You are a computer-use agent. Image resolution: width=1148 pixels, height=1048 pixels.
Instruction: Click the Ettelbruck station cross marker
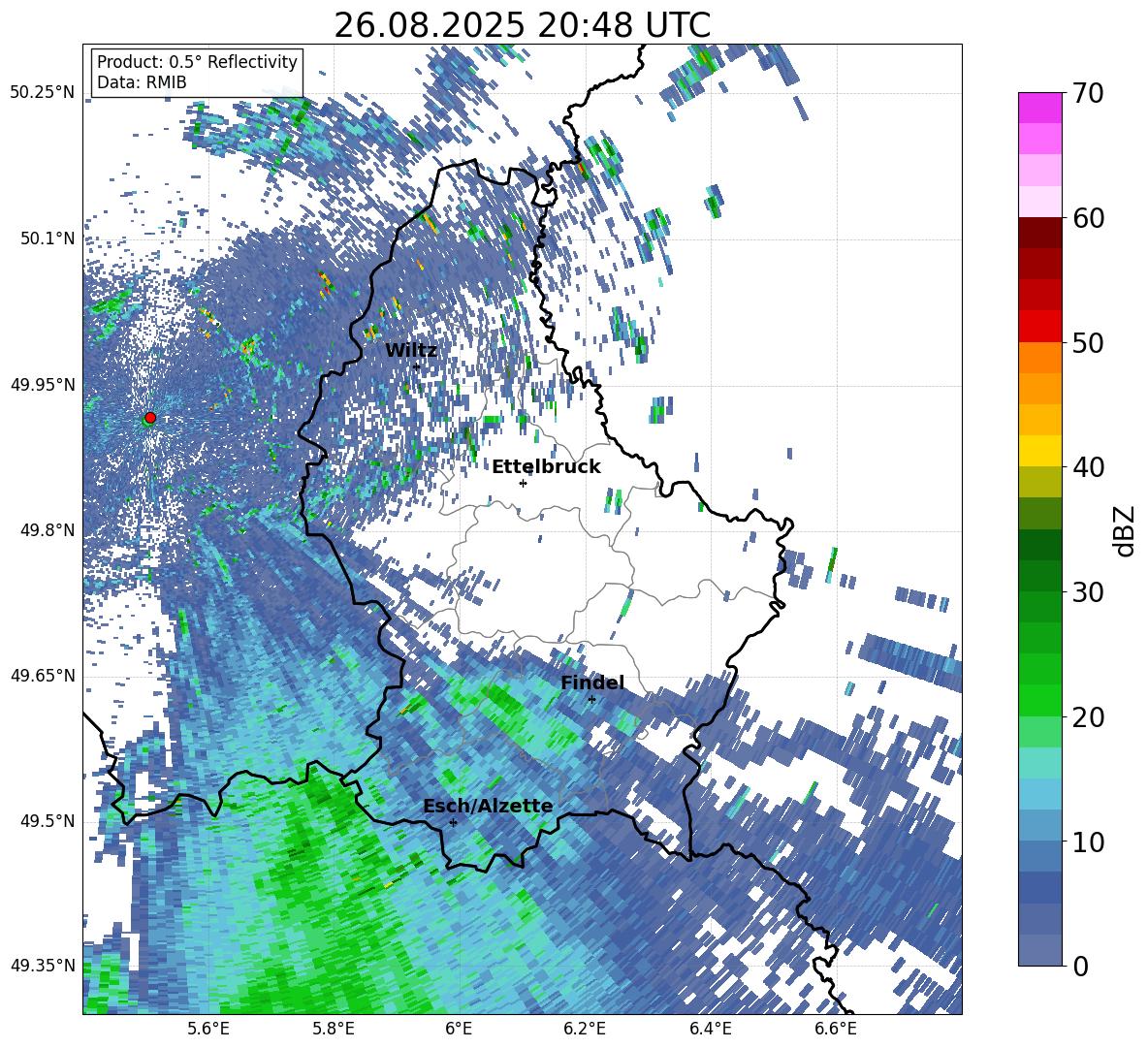523,483
